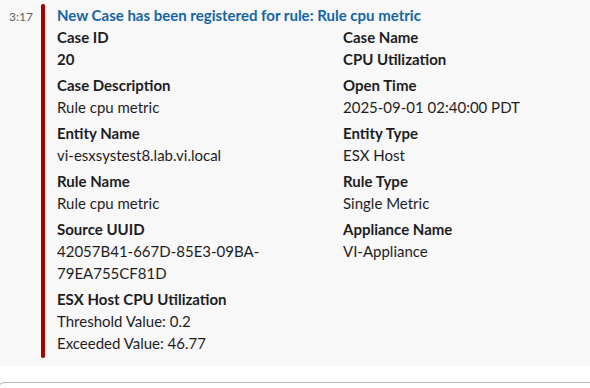This screenshot has height=388, width=590.
Task: Click the Source UUID field label
Action: (x=100, y=230)
